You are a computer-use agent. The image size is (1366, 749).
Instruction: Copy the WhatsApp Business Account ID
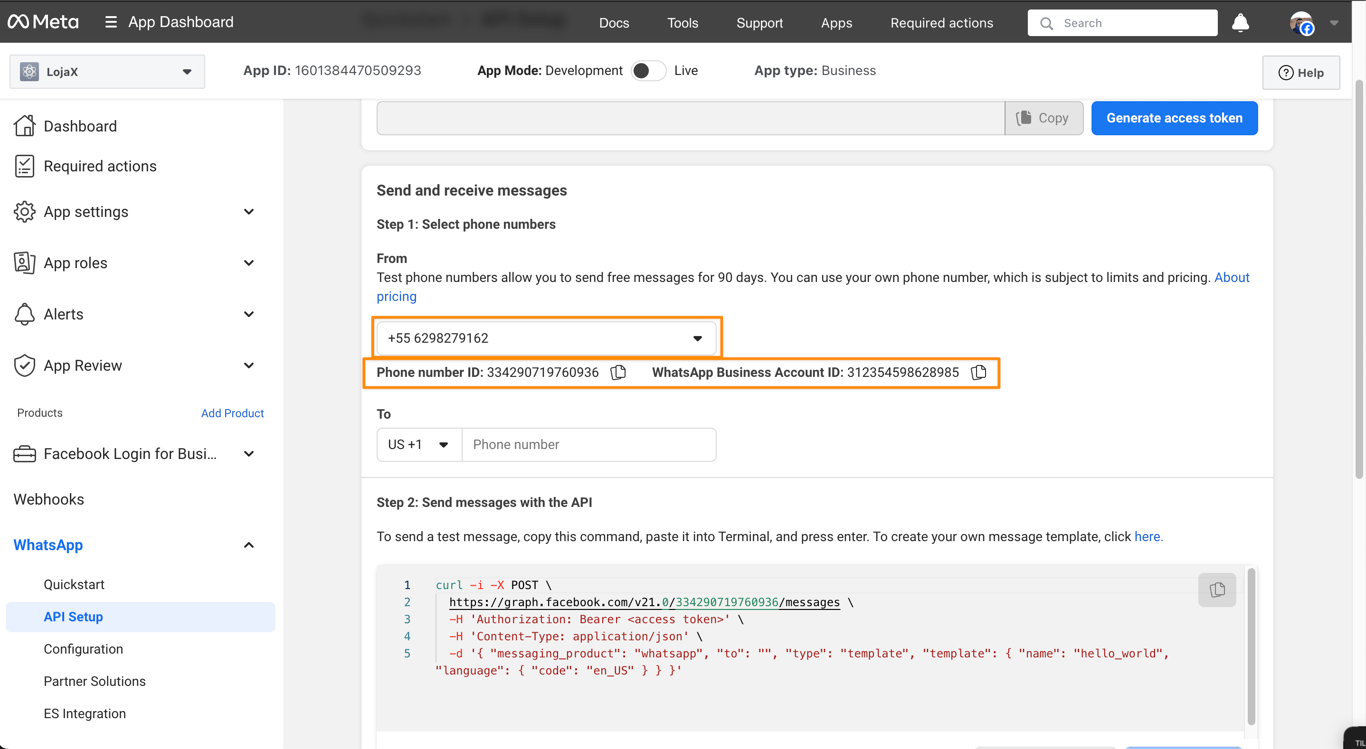tap(978, 373)
